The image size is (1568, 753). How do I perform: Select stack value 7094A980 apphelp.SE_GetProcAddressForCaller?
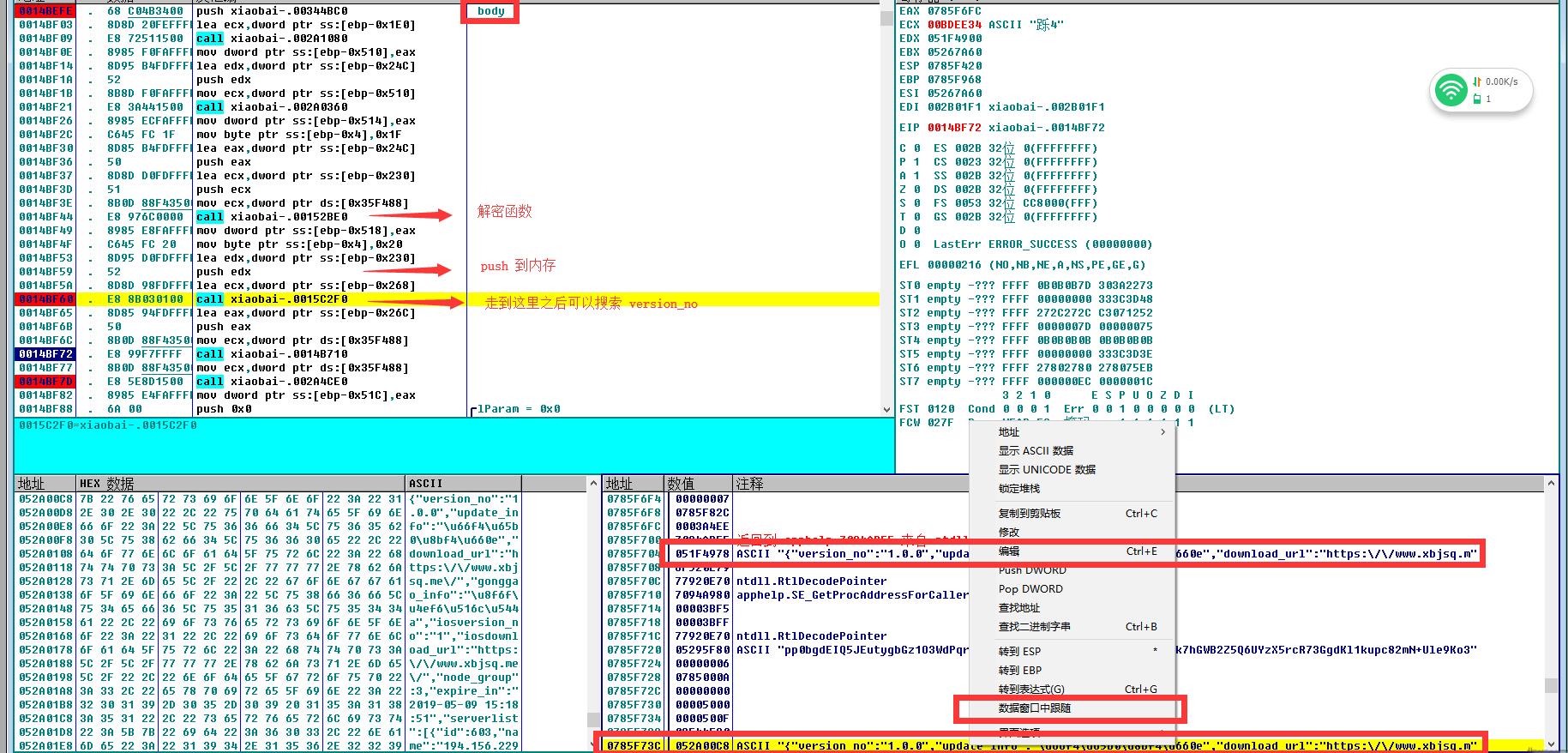(x=823, y=595)
